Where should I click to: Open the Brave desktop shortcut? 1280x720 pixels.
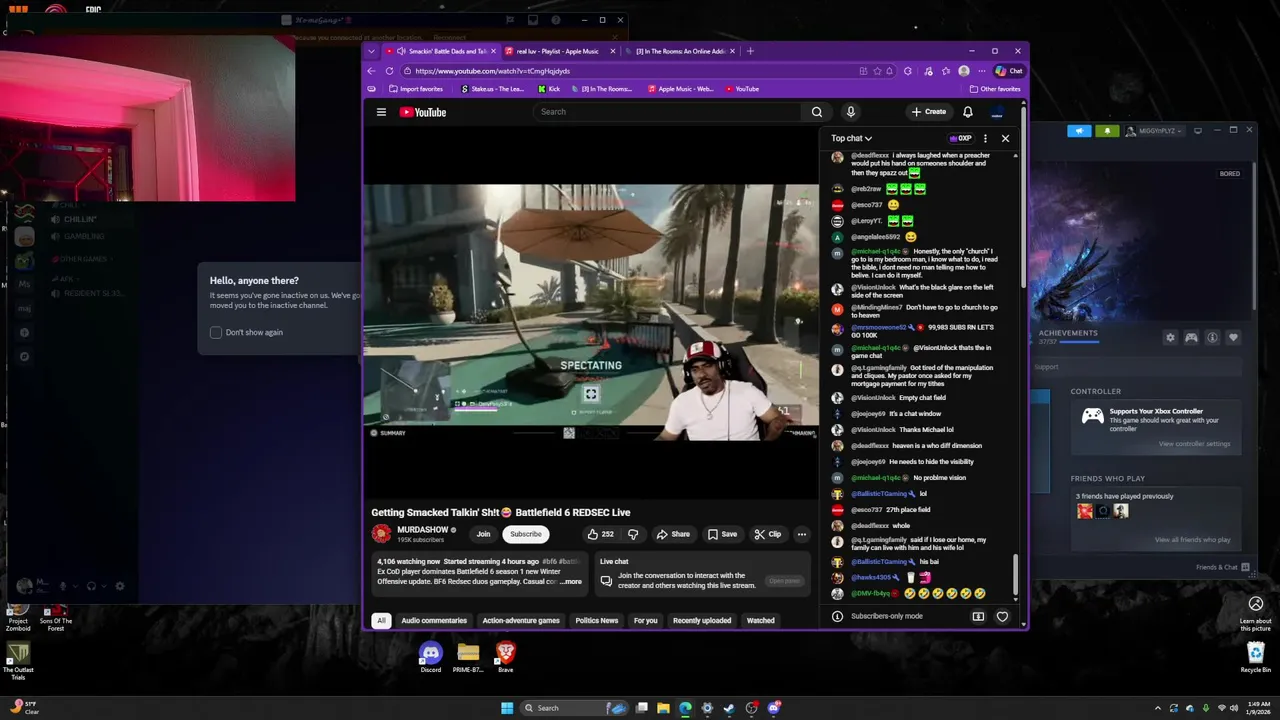coord(506,657)
